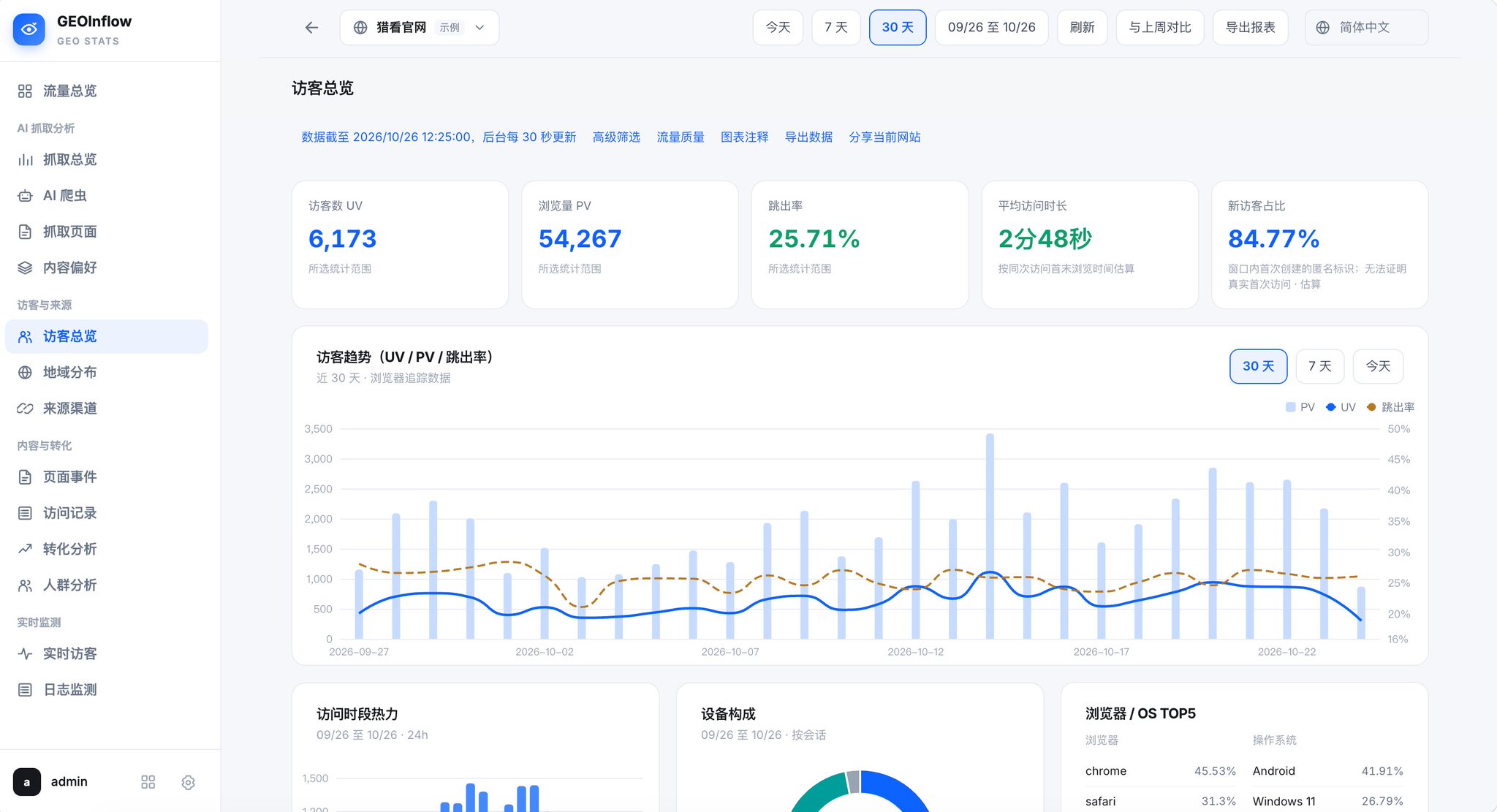Click the 访客数 UV stat card

(401, 245)
